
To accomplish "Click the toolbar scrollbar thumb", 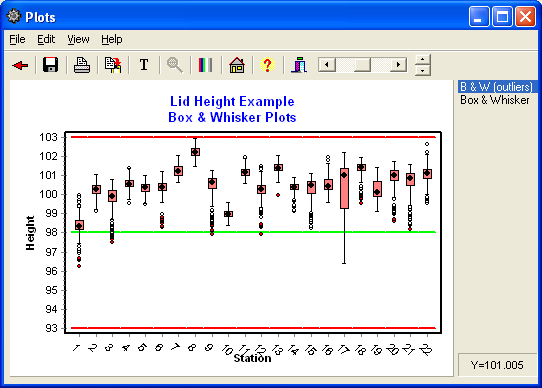I will [x=363, y=65].
